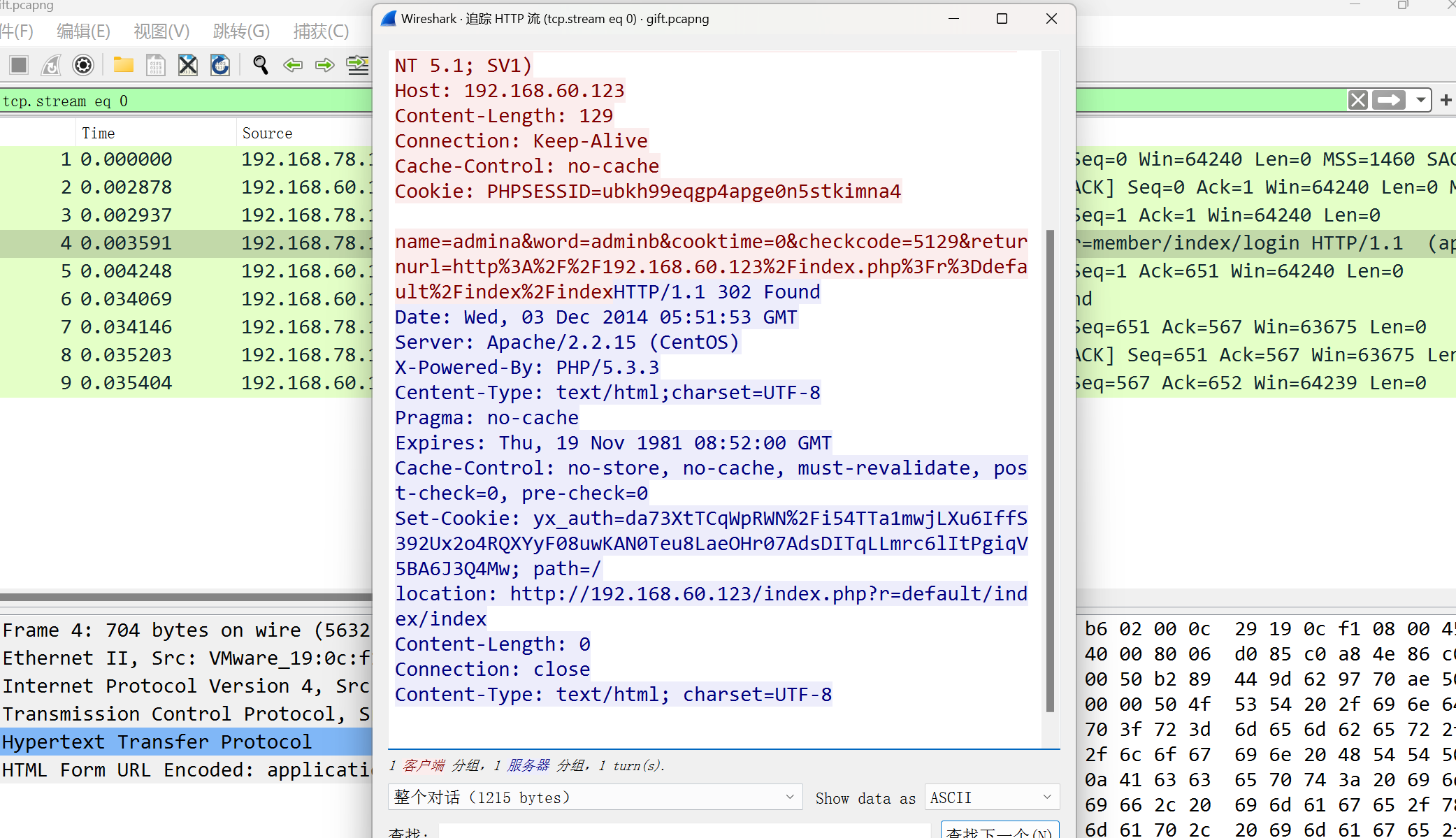Click the find packet magnifier icon
The width and height of the screenshot is (1456, 838).
point(261,65)
